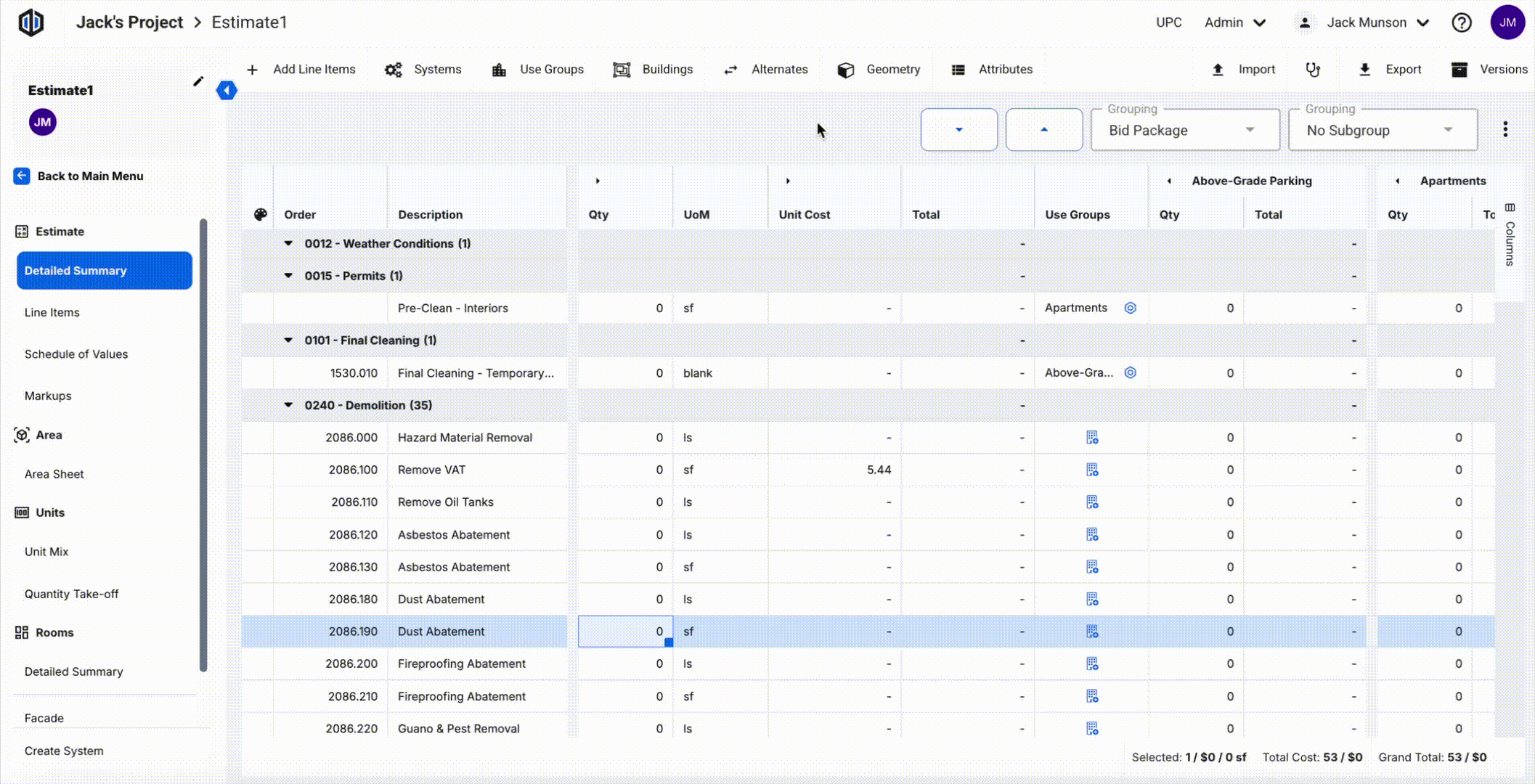Collapse the sidebar with the blue arrow

tap(227, 91)
